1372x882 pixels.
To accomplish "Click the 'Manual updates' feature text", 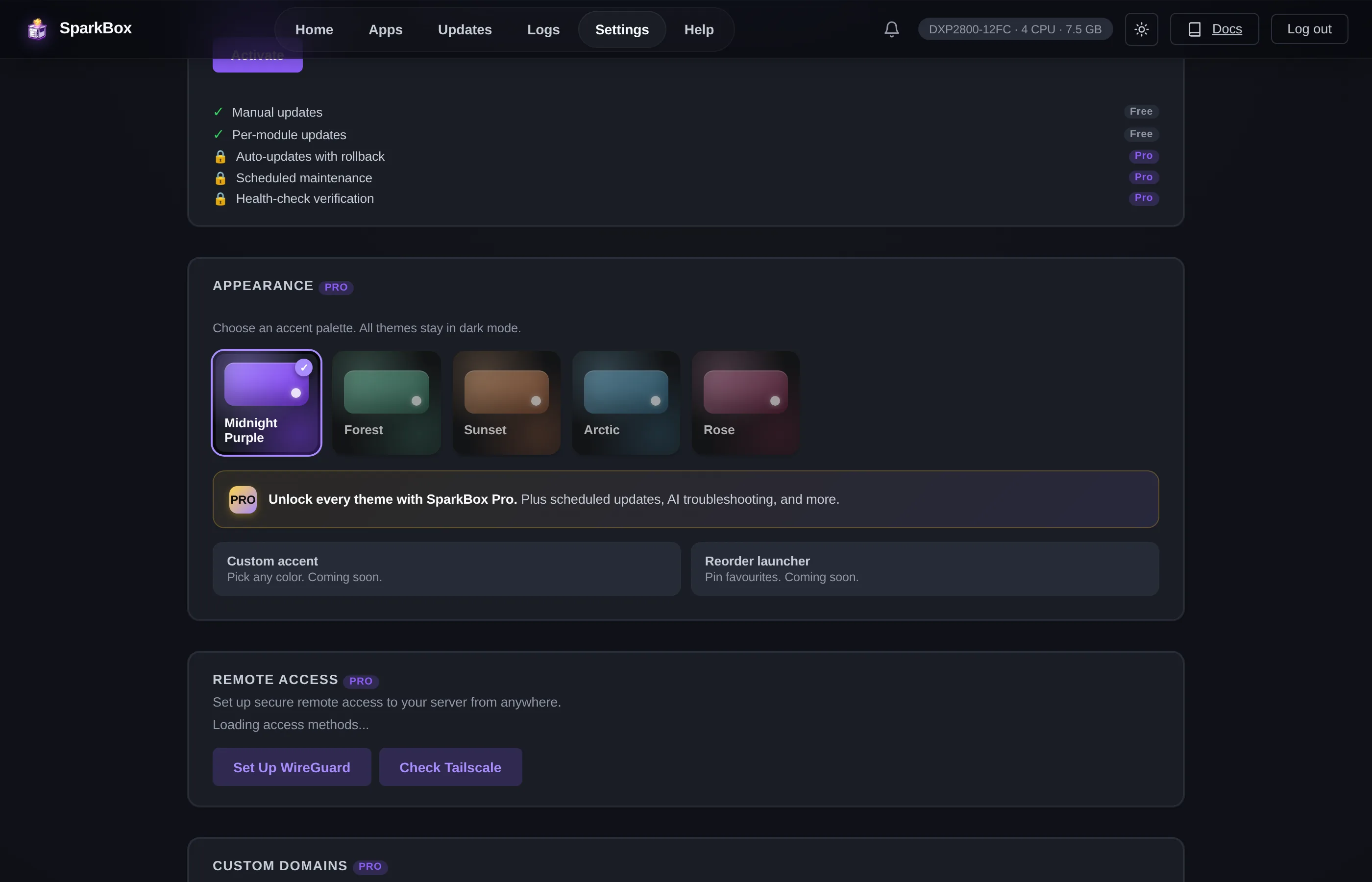I will 277,112.
